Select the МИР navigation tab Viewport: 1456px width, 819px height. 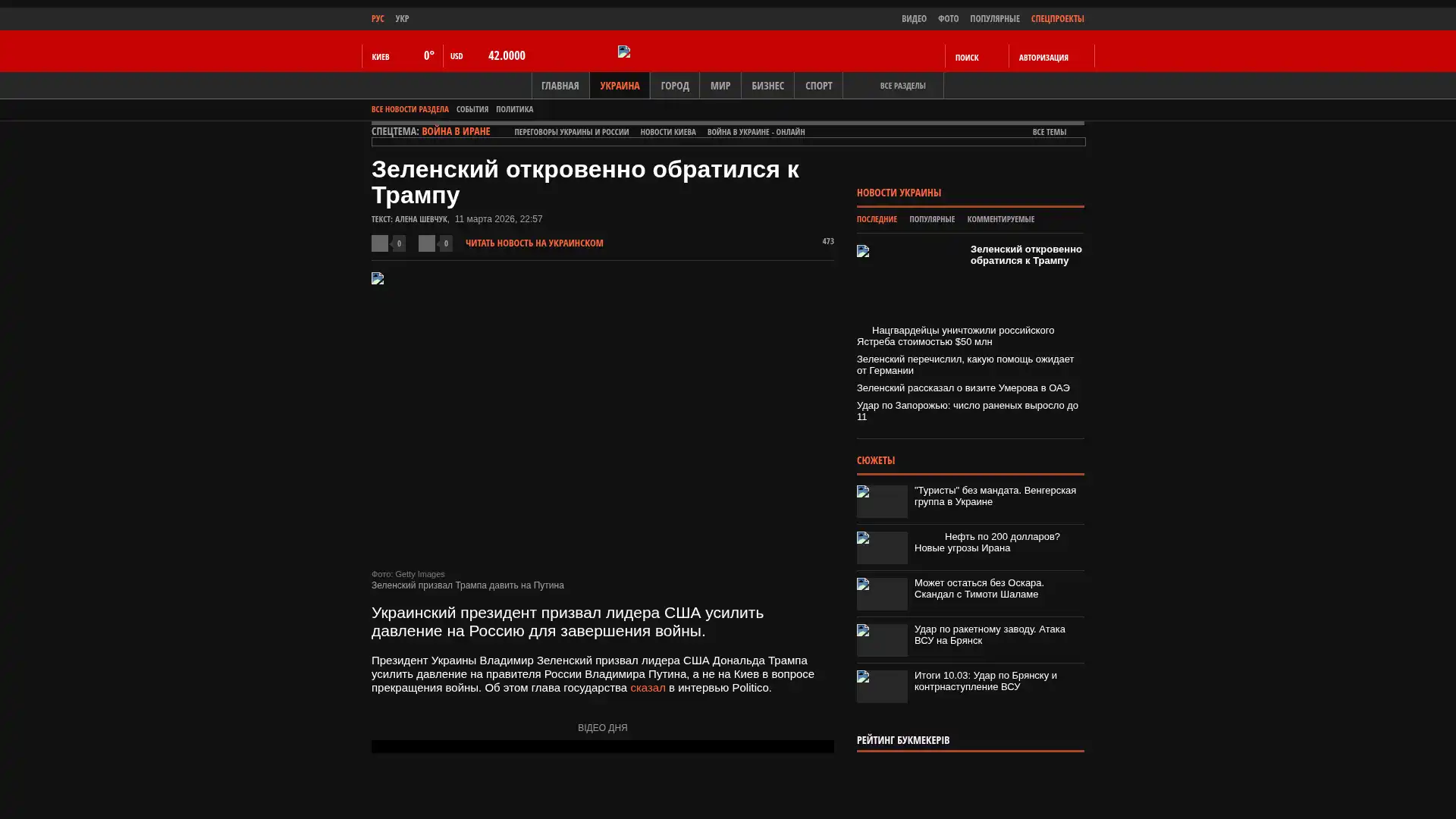[720, 86]
